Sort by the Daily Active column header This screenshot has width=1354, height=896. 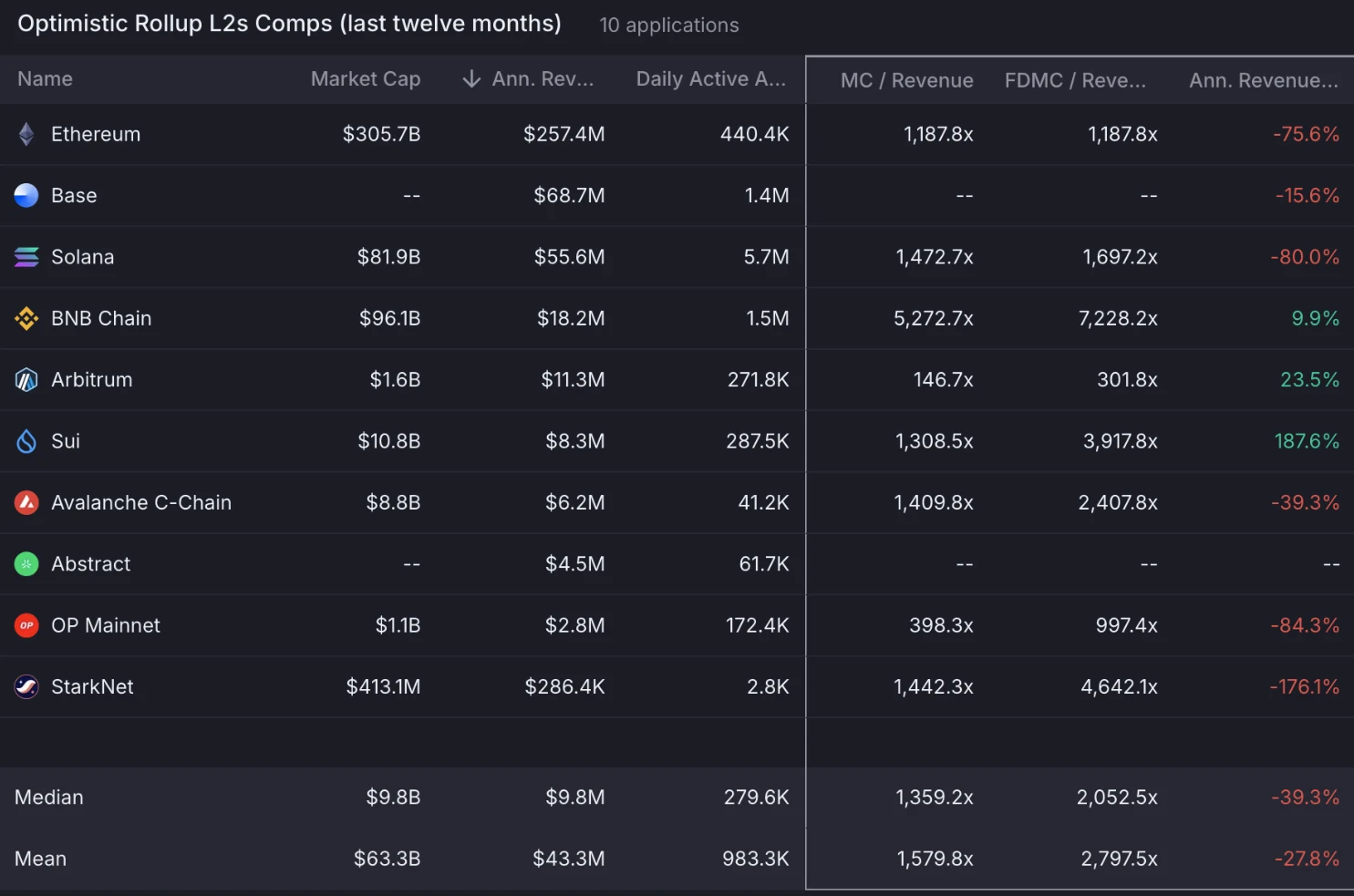[x=711, y=79]
